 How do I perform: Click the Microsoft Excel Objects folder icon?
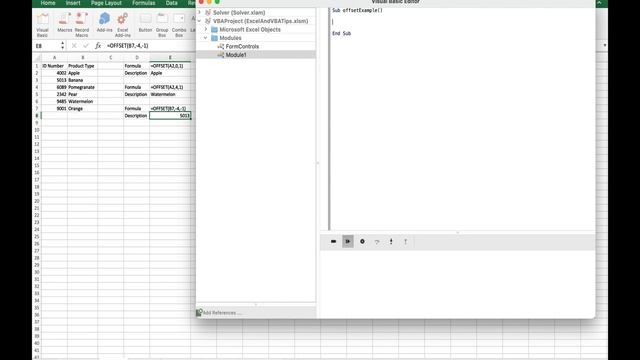pyautogui.click(x=214, y=29)
